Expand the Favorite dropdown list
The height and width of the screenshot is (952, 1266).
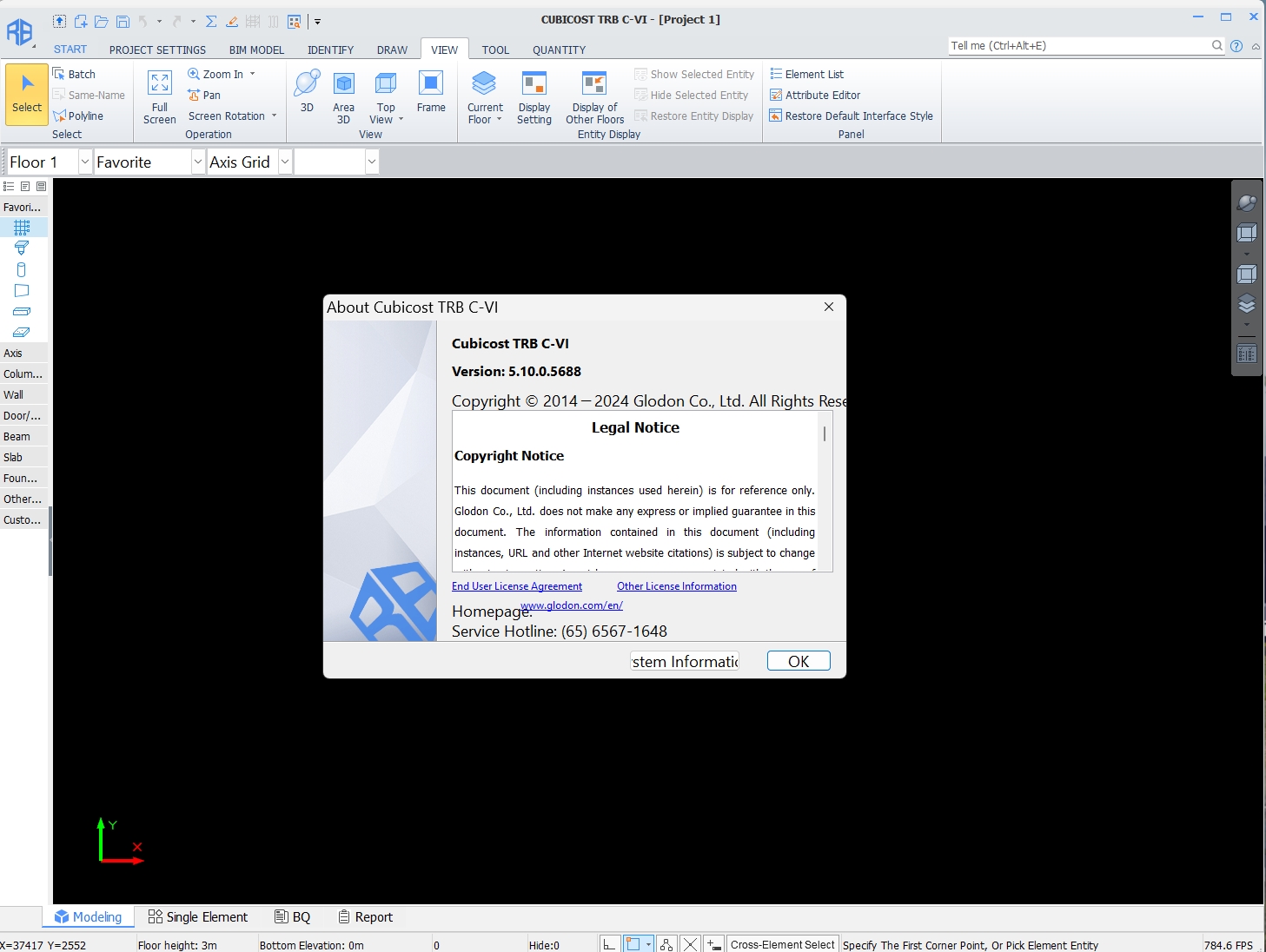pos(197,162)
